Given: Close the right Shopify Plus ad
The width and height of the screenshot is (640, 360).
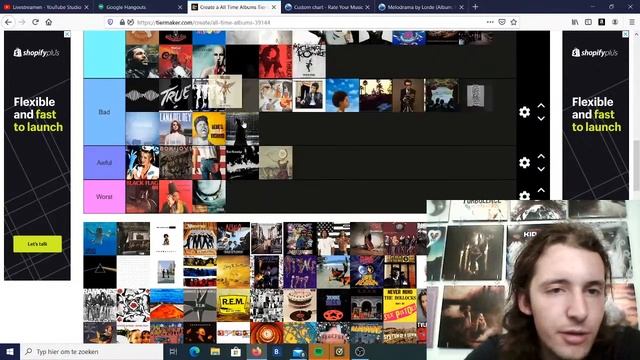Looking at the screenshot, I should [x=625, y=34].
